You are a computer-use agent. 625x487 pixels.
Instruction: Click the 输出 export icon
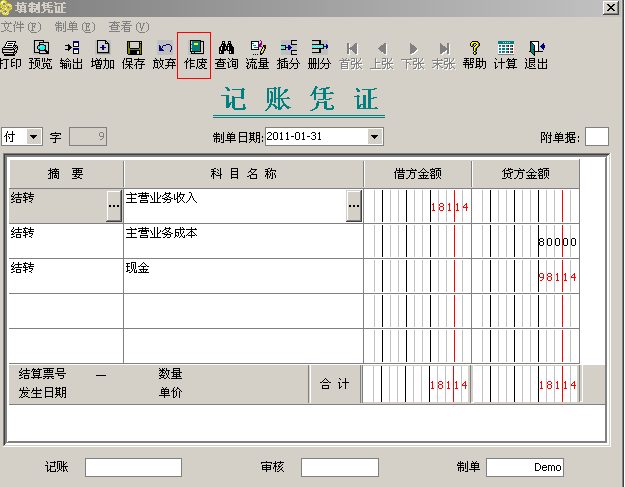click(x=71, y=55)
